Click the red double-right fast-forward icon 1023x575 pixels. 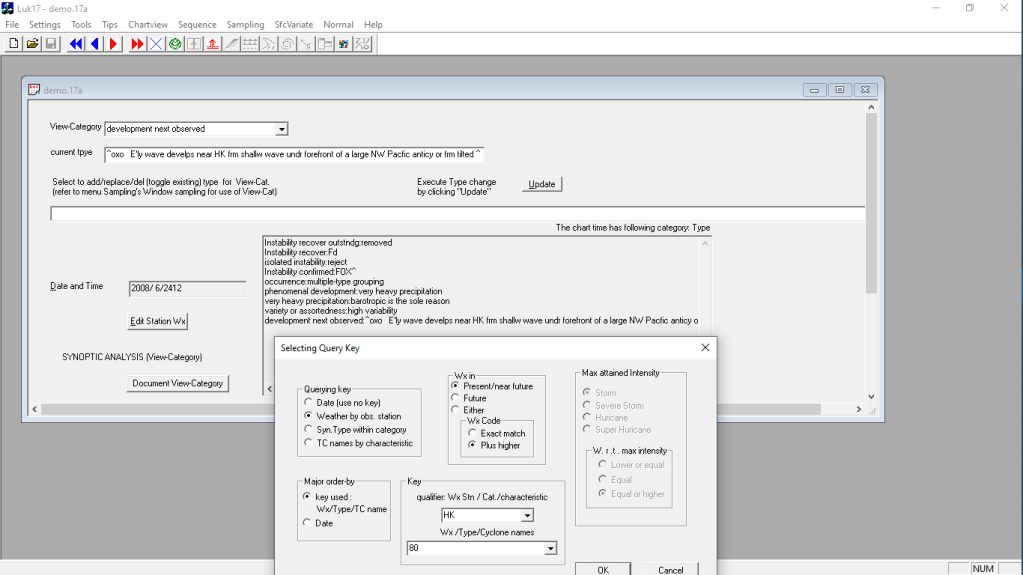point(137,44)
